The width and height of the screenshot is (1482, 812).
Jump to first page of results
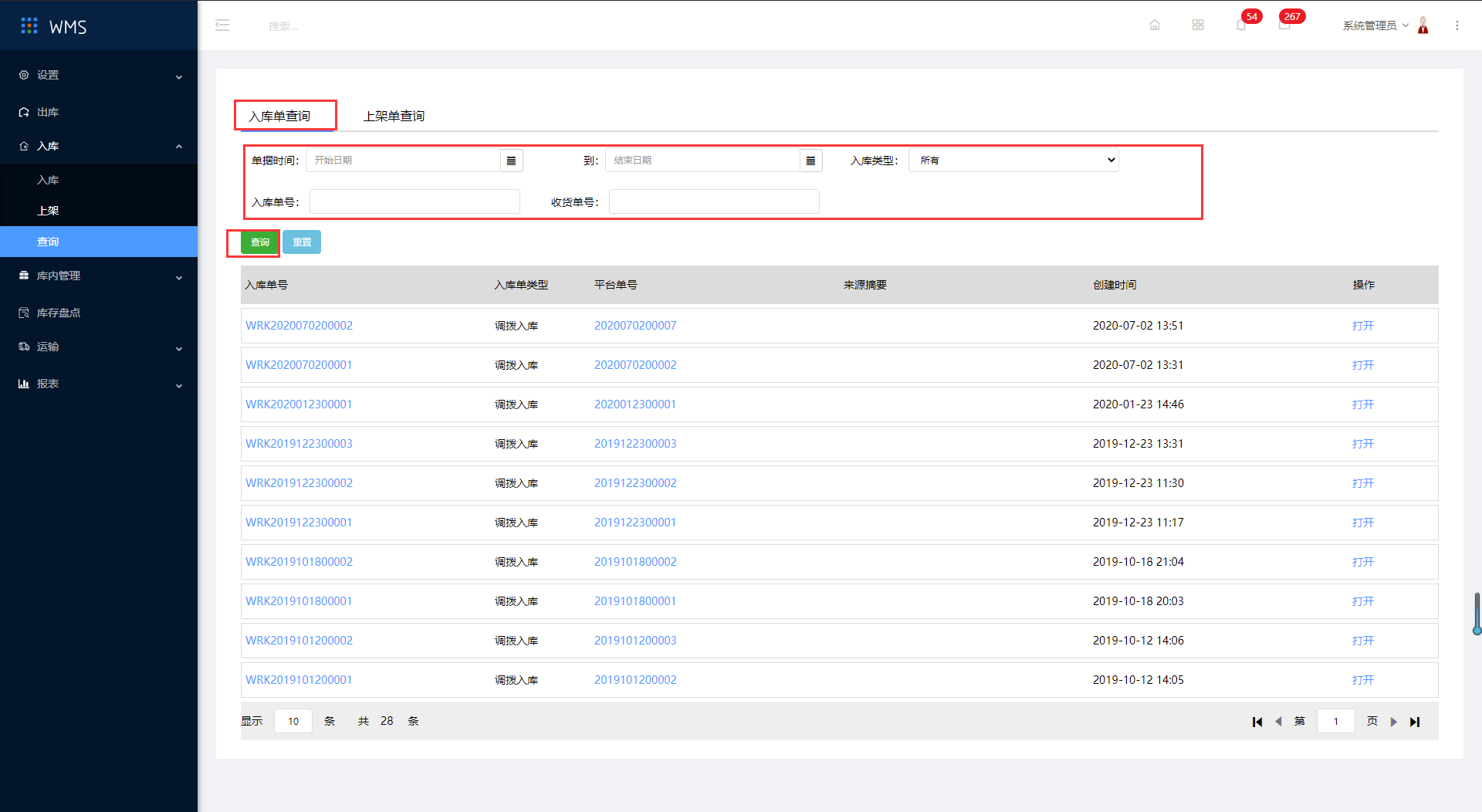point(1257,722)
